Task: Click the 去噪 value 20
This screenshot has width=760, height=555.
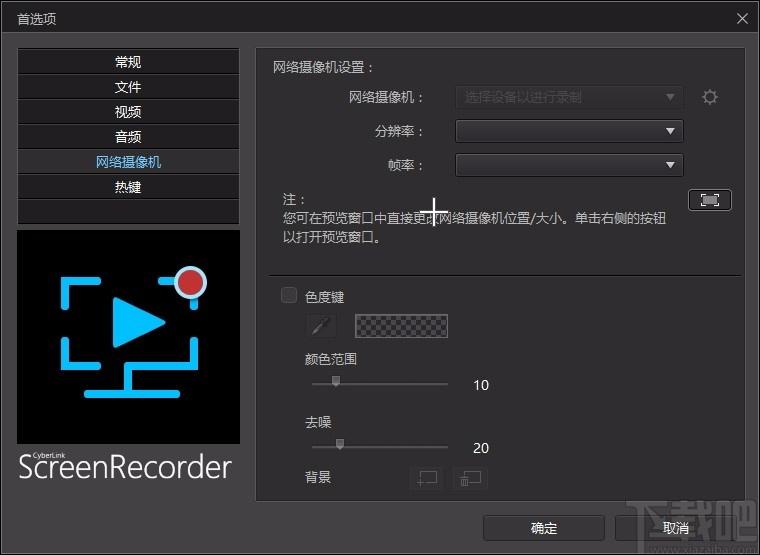Action: pos(481,448)
